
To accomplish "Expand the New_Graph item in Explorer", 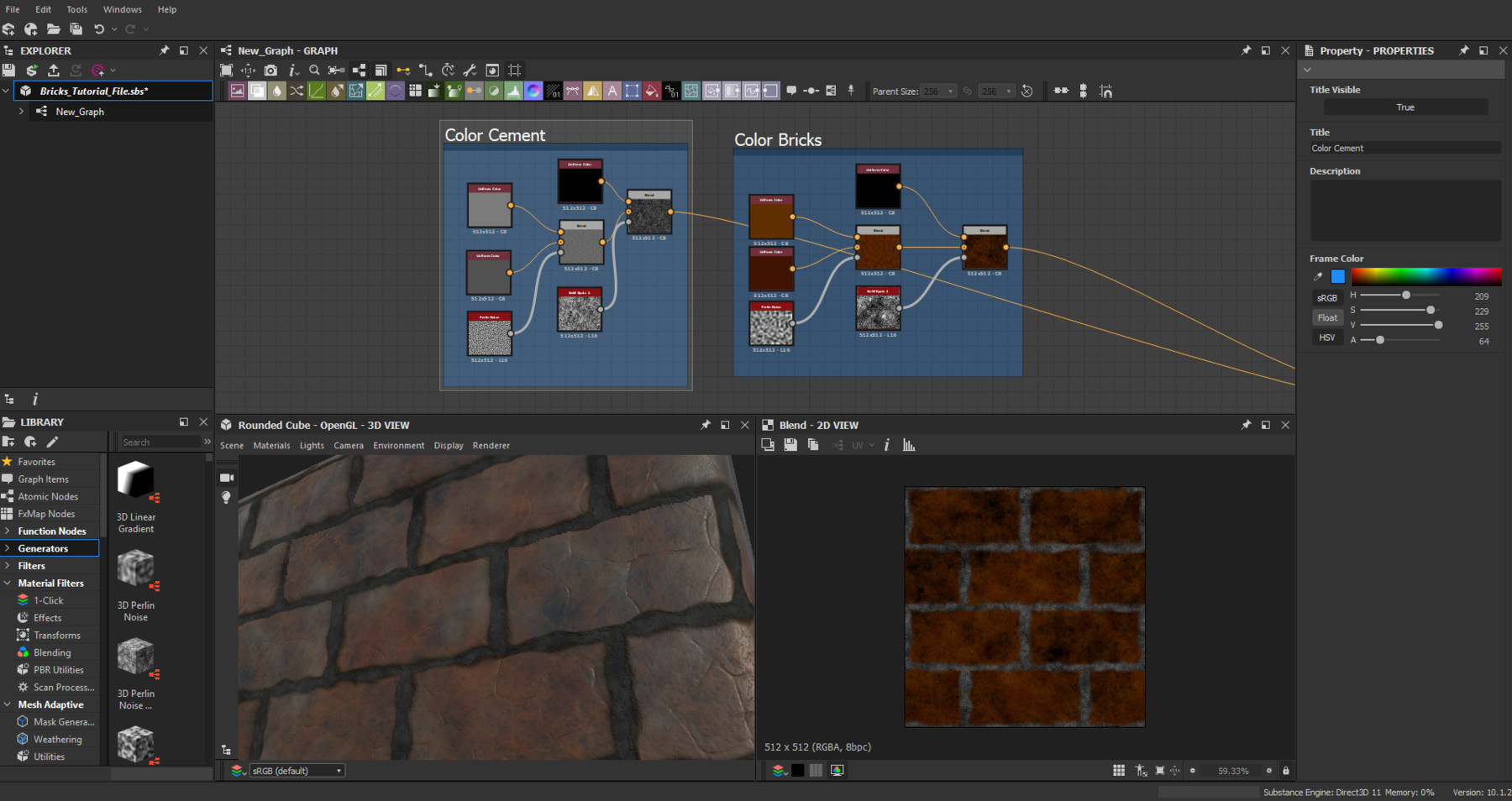I will [20, 111].
